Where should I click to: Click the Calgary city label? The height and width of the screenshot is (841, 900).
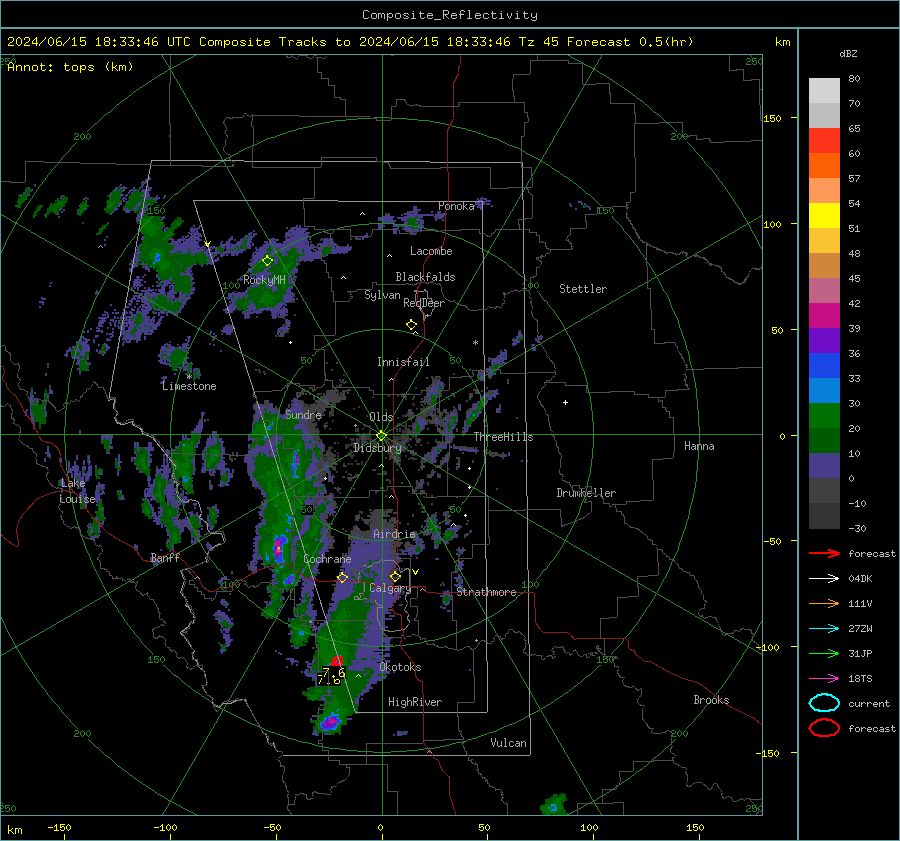click(390, 588)
